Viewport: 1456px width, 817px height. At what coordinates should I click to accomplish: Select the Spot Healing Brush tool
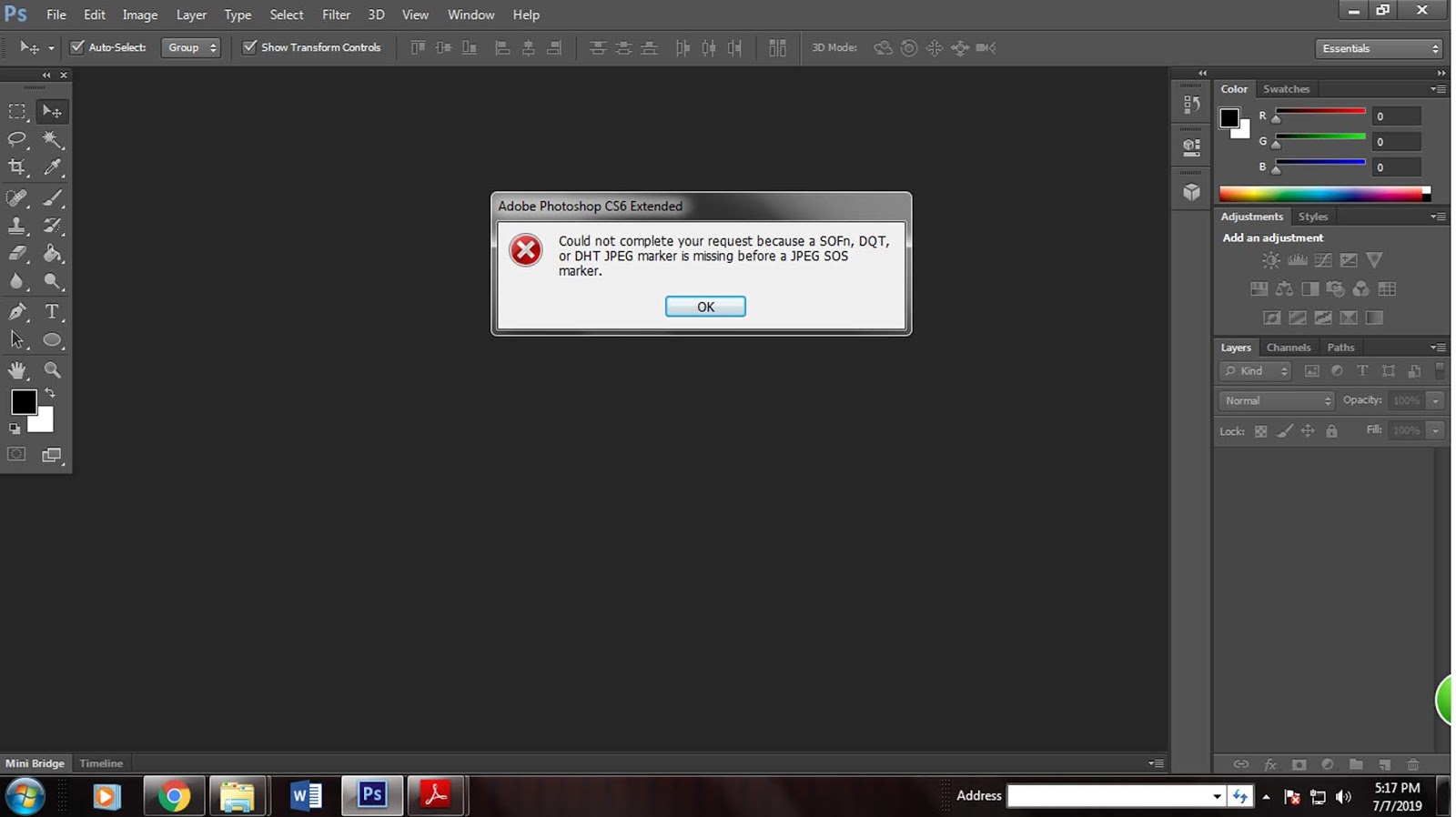tap(17, 197)
